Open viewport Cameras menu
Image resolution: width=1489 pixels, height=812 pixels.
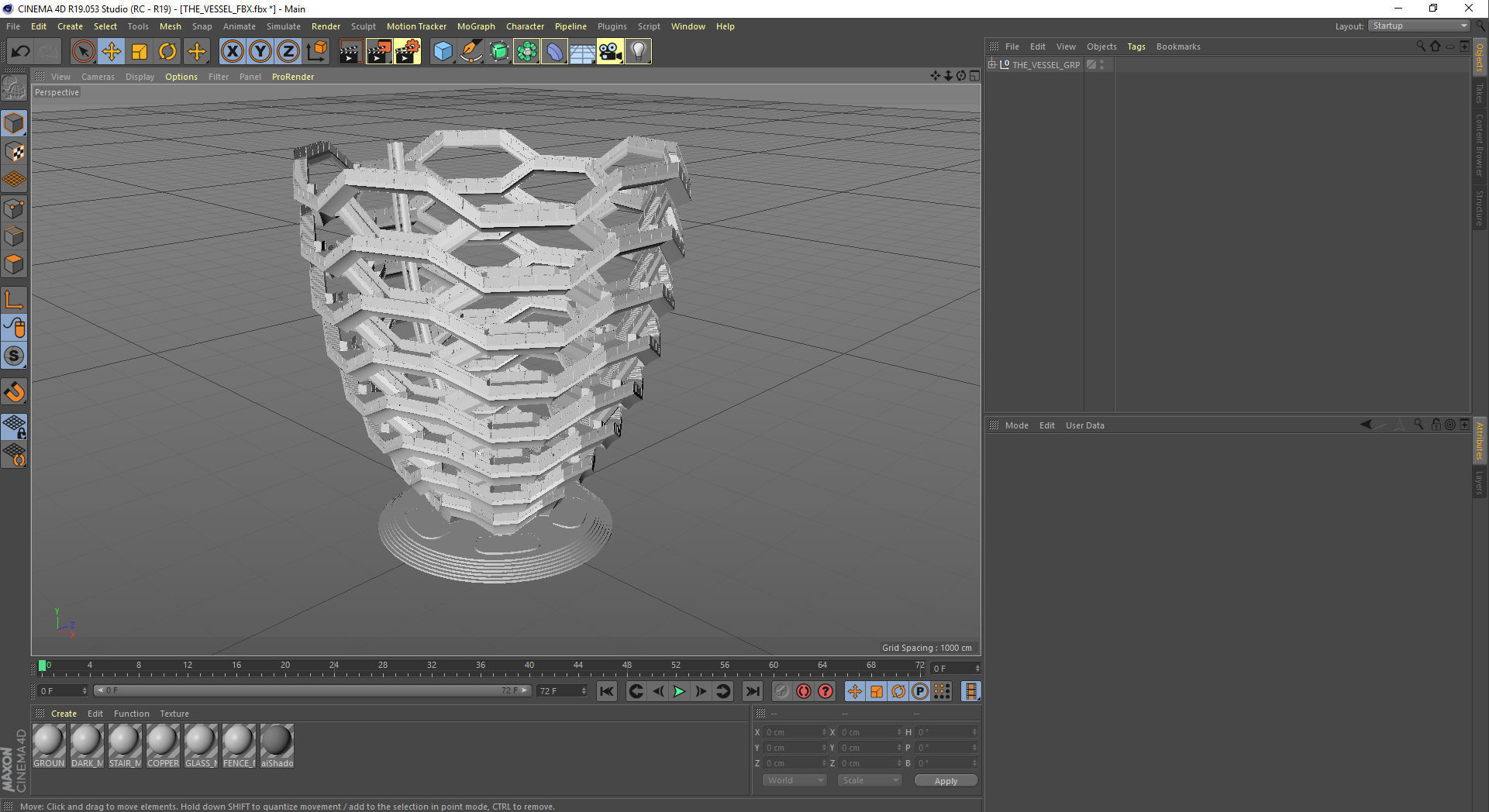coord(98,77)
